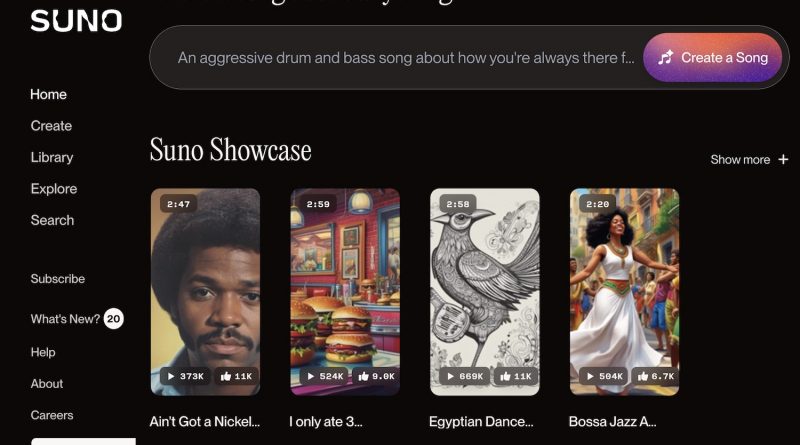800x445 pixels.
Task: Click the Create a Song button
Action: click(712, 58)
